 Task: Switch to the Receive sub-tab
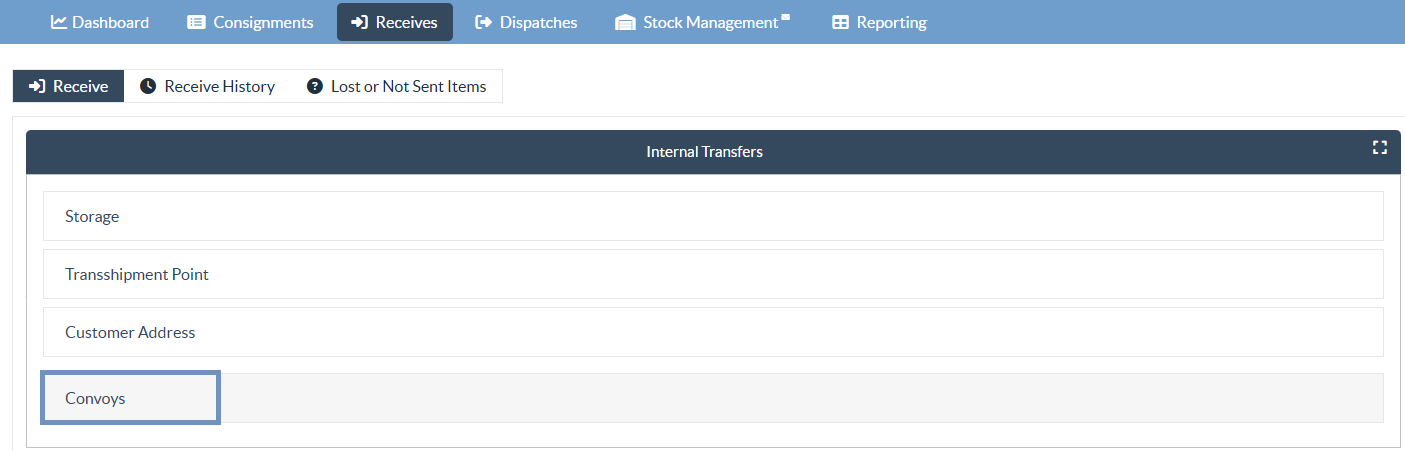[68, 86]
